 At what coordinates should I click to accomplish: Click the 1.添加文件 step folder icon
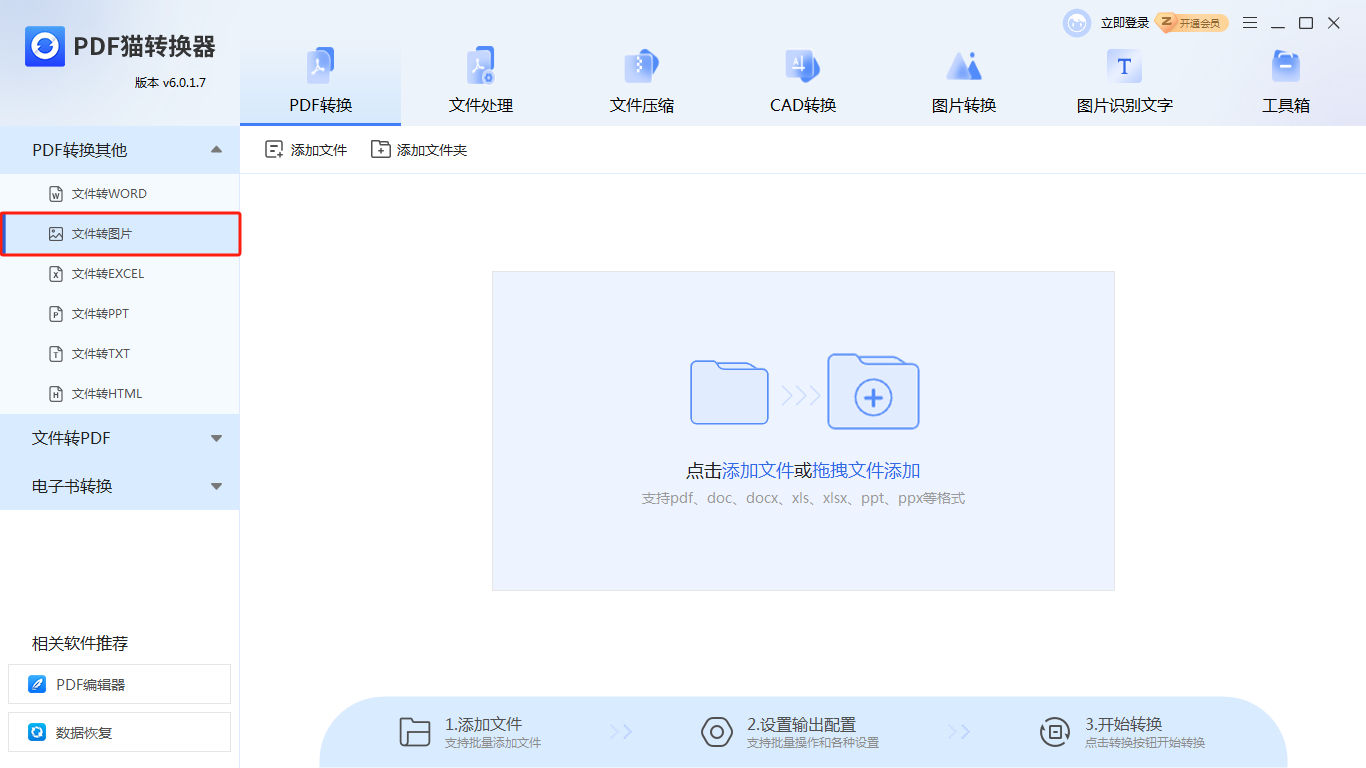pyautogui.click(x=415, y=732)
